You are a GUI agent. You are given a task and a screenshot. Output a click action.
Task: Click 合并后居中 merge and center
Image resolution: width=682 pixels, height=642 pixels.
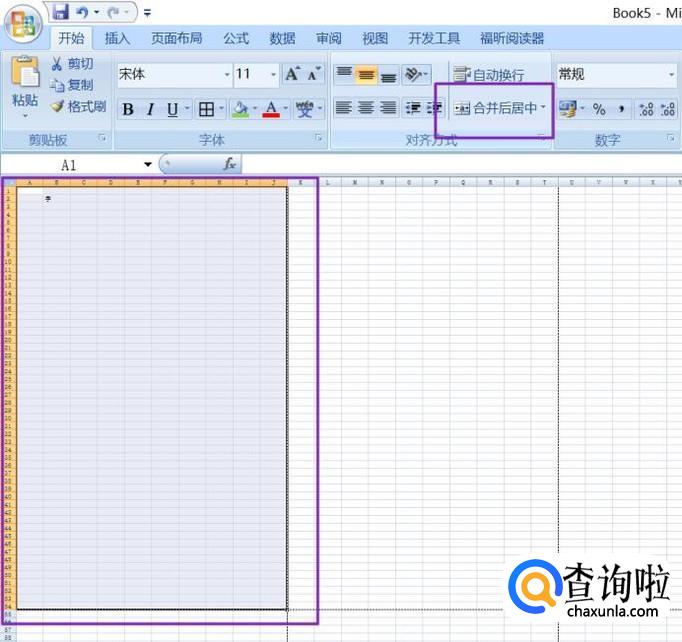(x=495, y=108)
